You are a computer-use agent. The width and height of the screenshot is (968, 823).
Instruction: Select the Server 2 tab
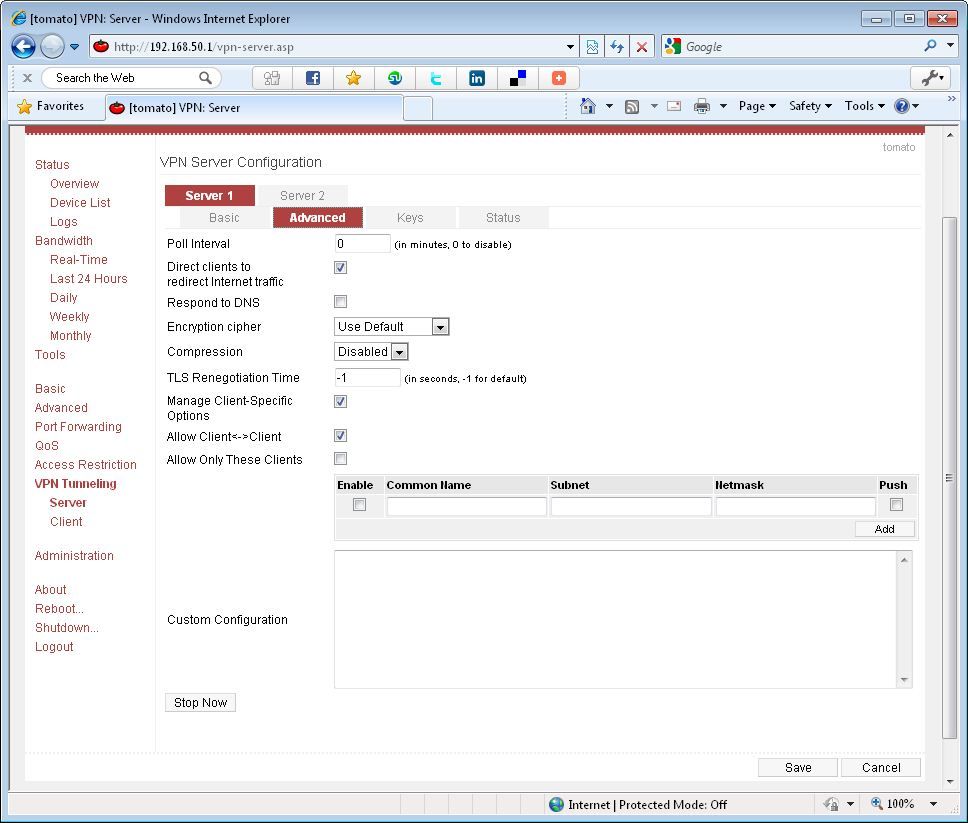302,196
